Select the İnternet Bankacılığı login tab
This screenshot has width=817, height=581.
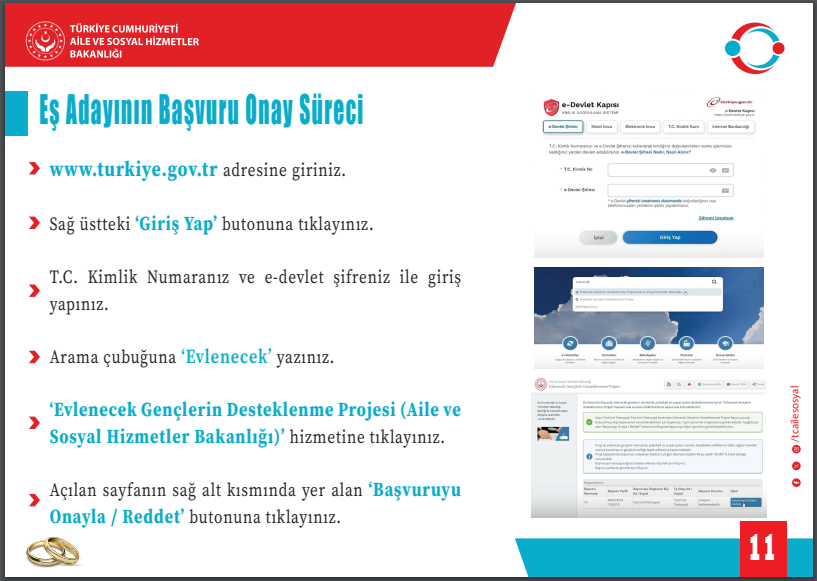[x=731, y=127]
